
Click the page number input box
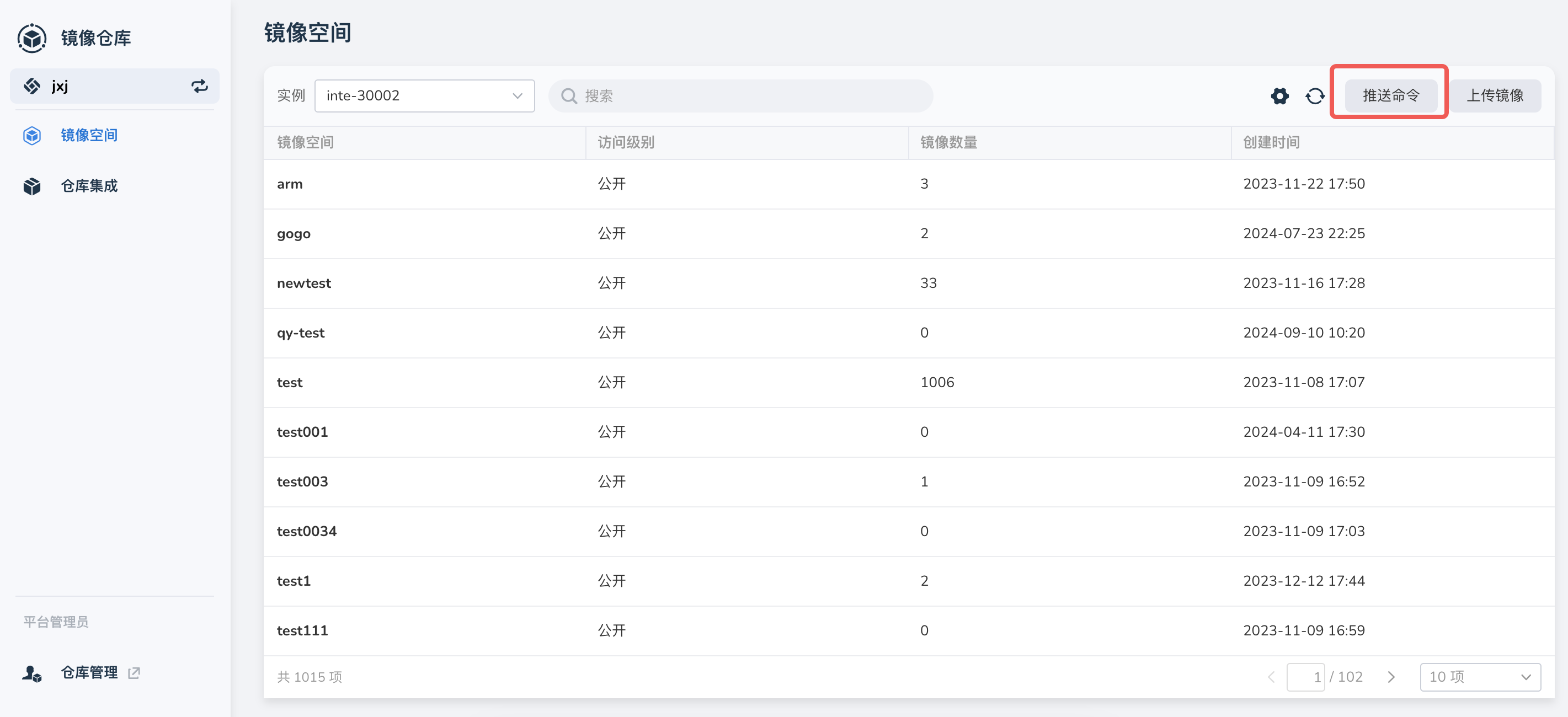click(x=1305, y=677)
